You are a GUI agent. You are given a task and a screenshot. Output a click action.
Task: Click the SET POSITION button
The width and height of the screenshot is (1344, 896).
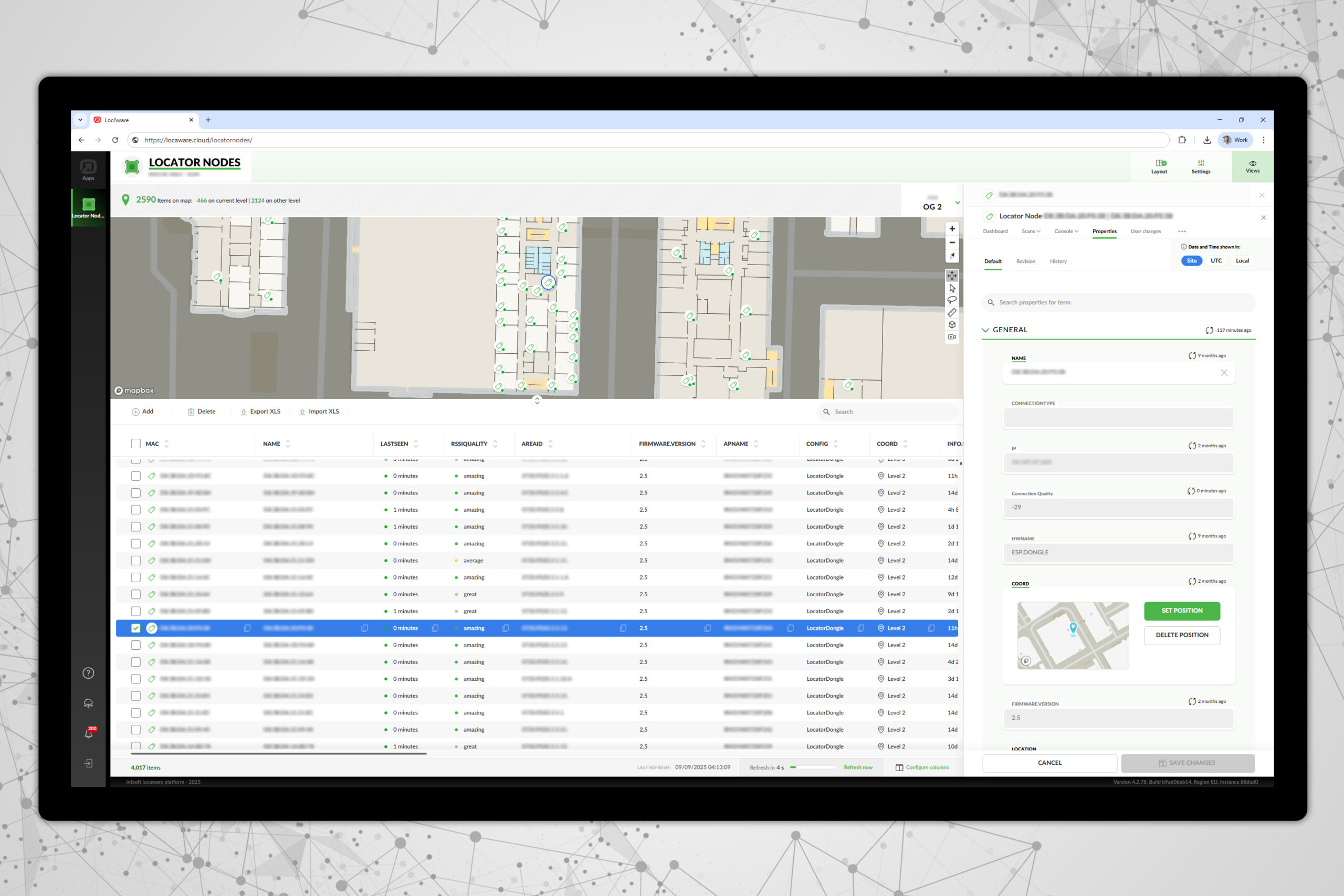(1181, 610)
